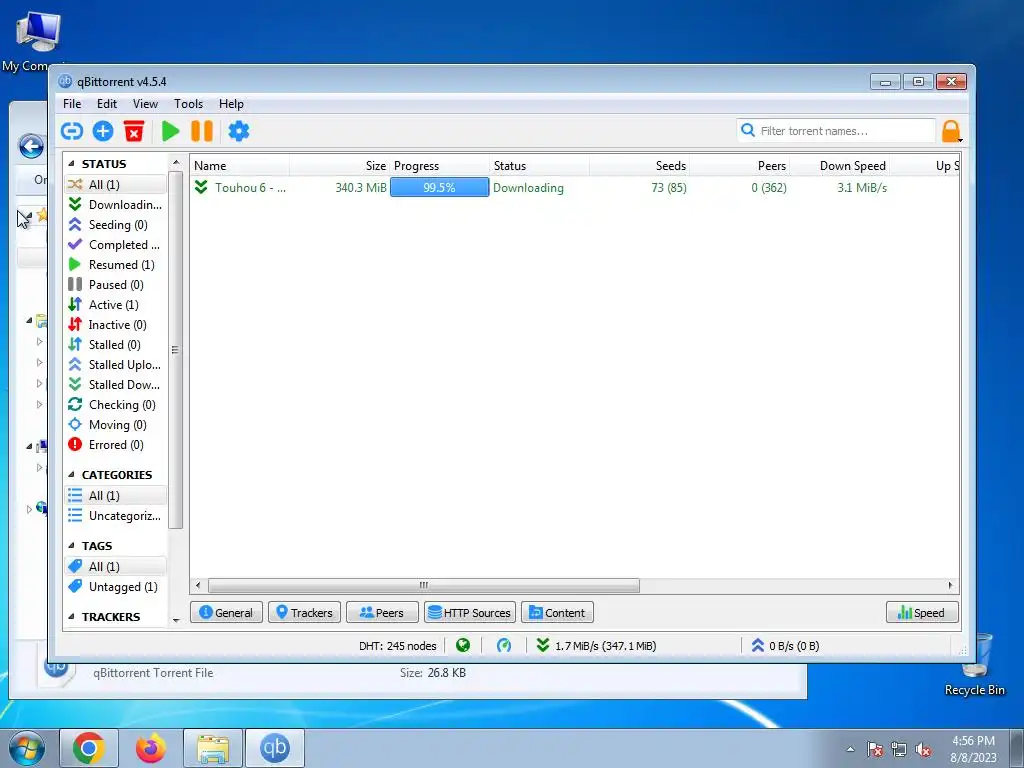Select the Seeding (0) filter
Viewport: 1024px width, 768px height.
[116, 225]
